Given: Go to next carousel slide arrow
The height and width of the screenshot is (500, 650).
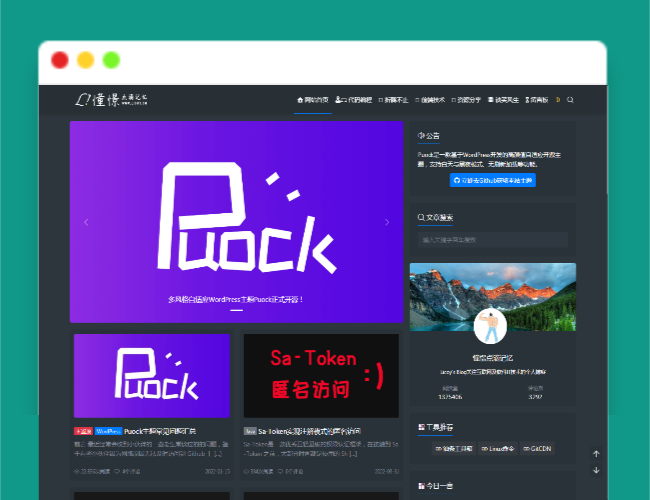Looking at the screenshot, I should point(387,222).
